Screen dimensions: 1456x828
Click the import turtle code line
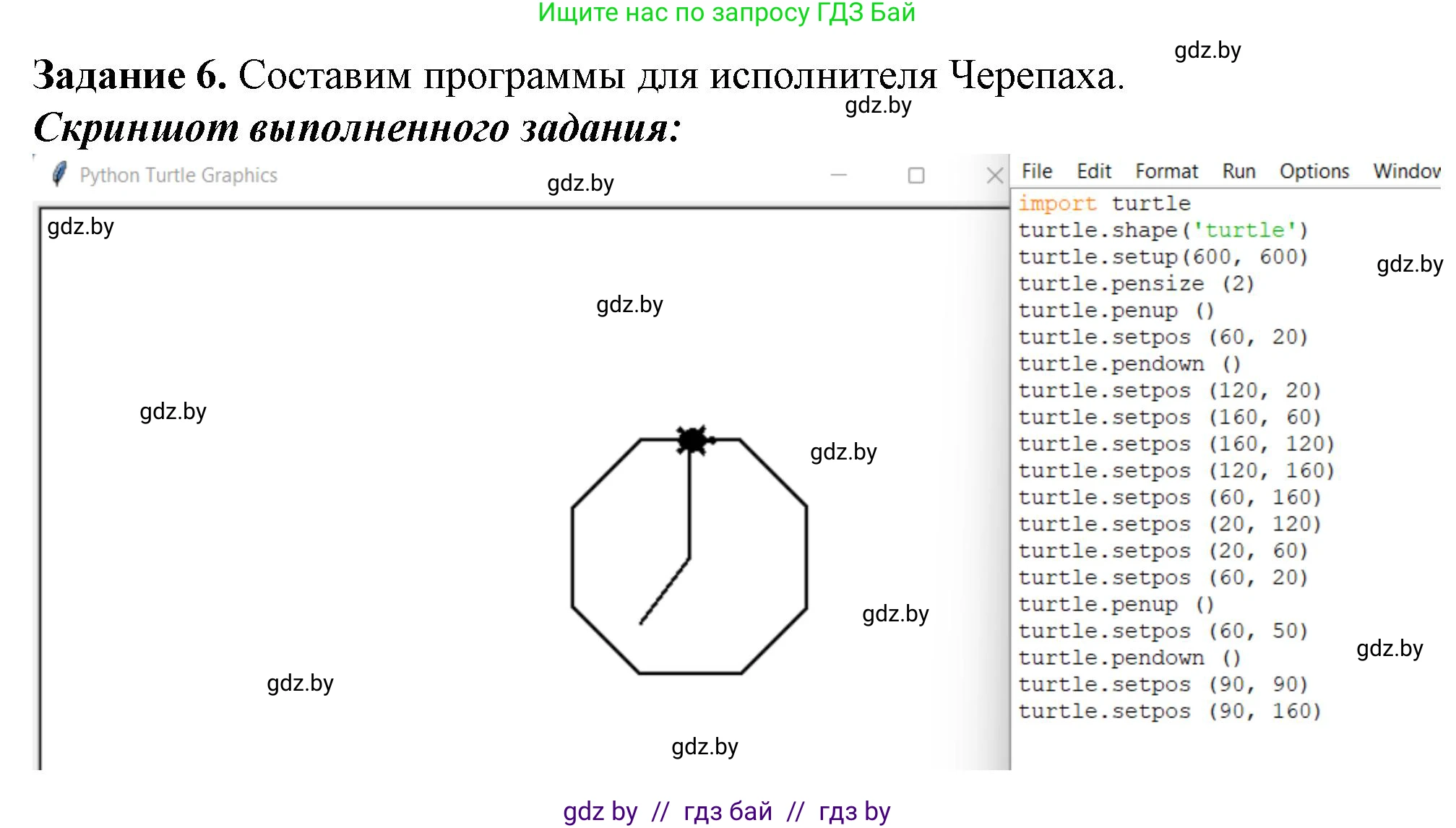(1103, 204)
